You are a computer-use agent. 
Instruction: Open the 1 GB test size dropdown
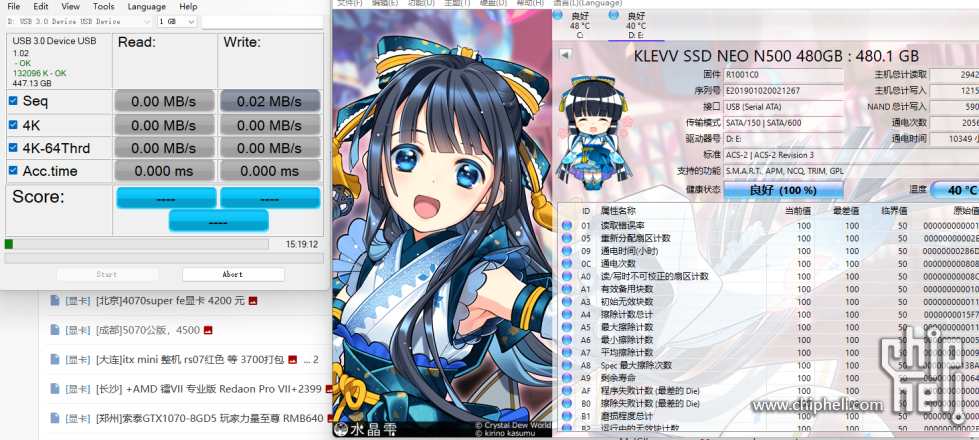coord(177,21)
